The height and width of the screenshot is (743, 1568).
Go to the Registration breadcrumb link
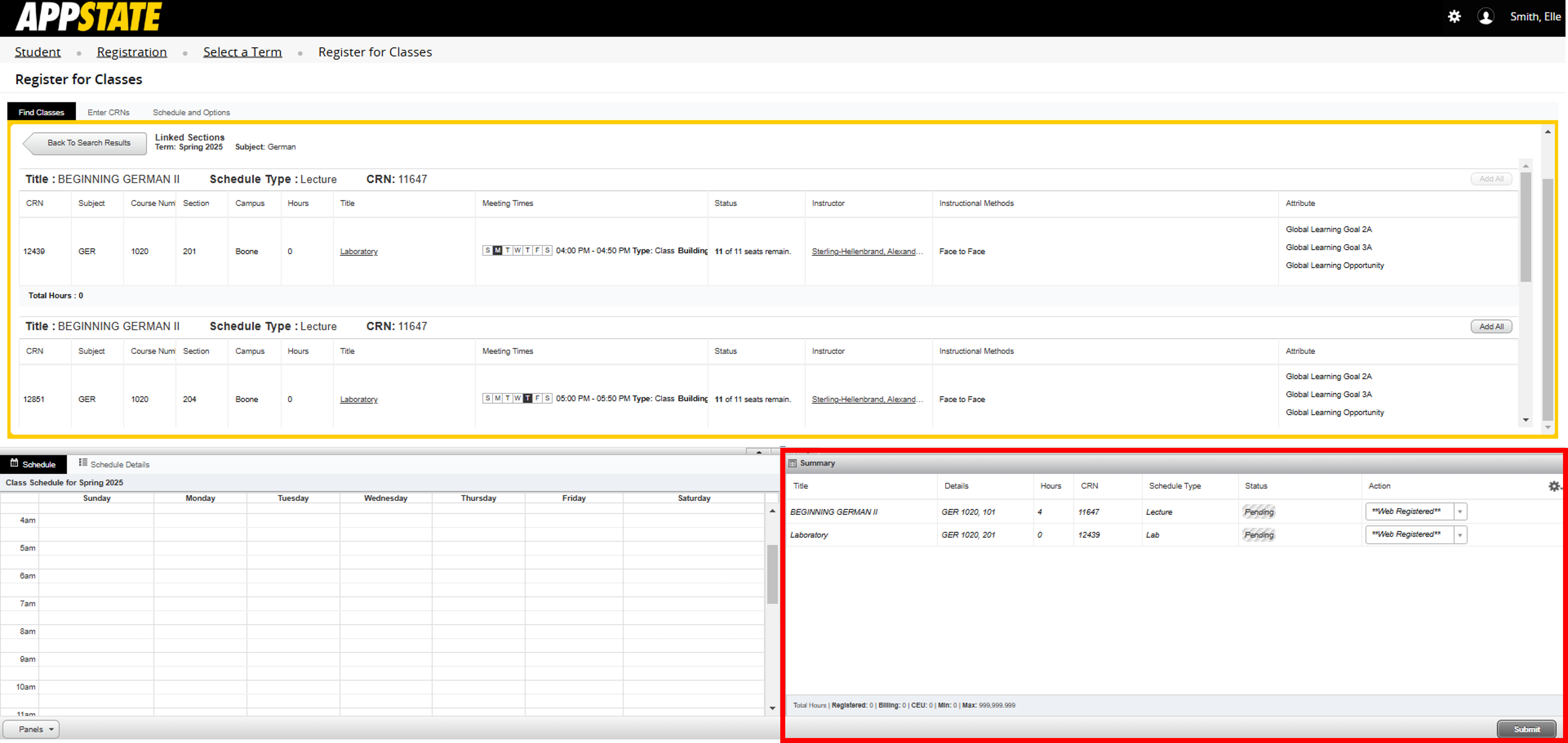coord(132,52)
